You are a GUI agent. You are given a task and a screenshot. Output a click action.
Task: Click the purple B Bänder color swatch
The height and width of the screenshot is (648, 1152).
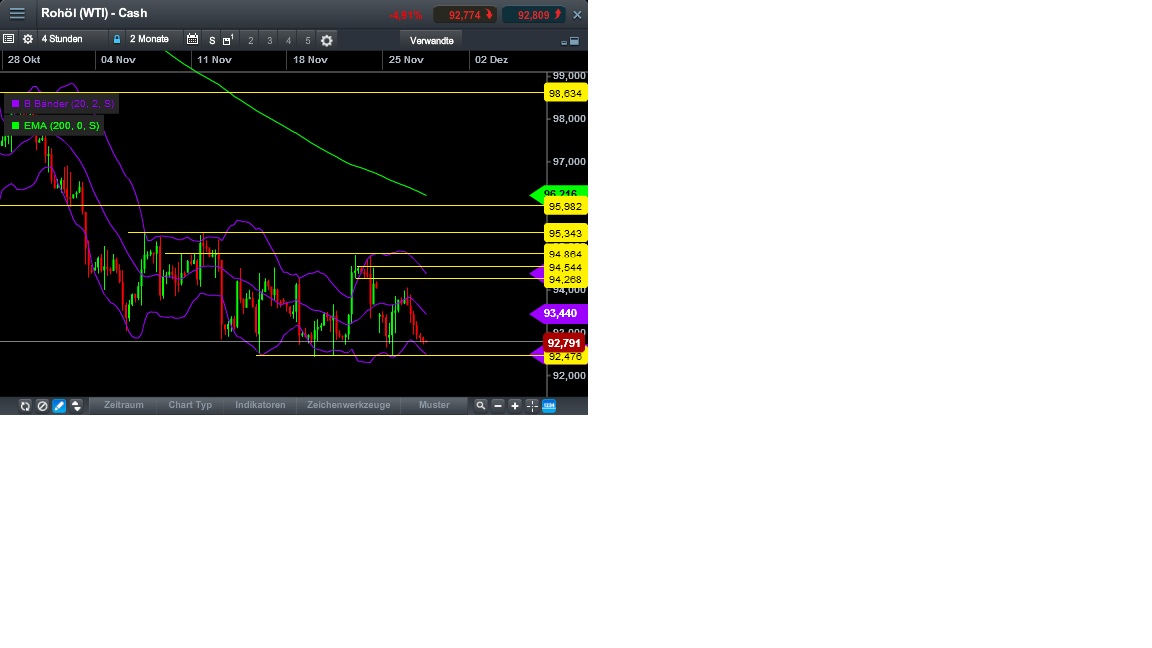pyautogui.click(x=15, y=103)
